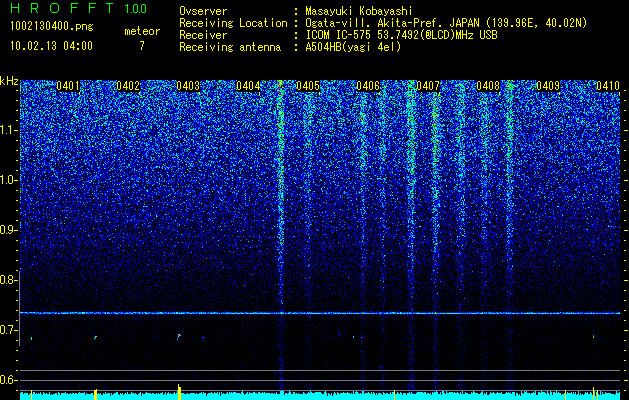Click the 0.6 kHz frequency label
Viewport: 629px width, 400px height.
8,380
